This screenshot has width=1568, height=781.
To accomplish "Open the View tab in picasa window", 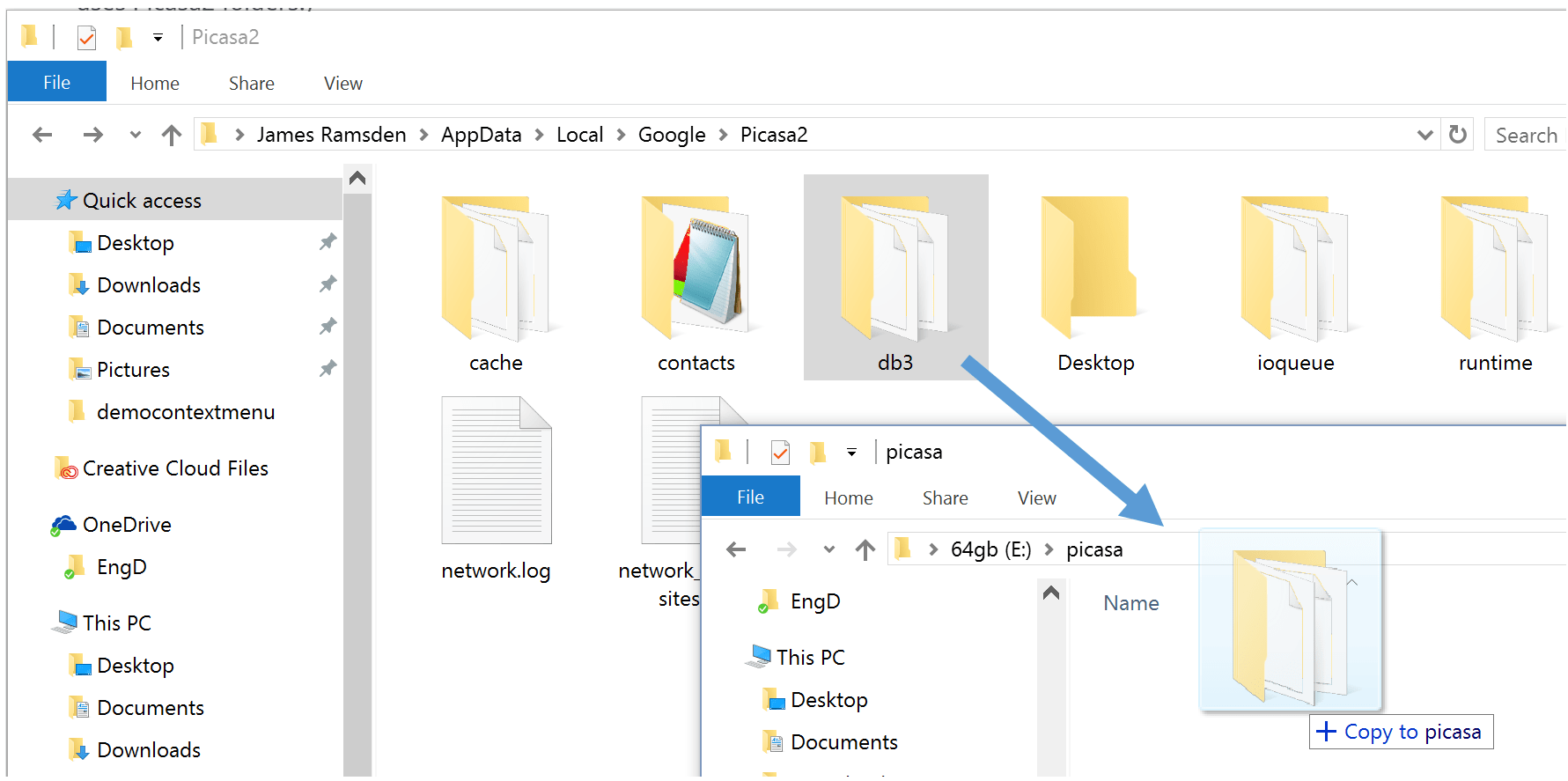I will [1037, 497].
